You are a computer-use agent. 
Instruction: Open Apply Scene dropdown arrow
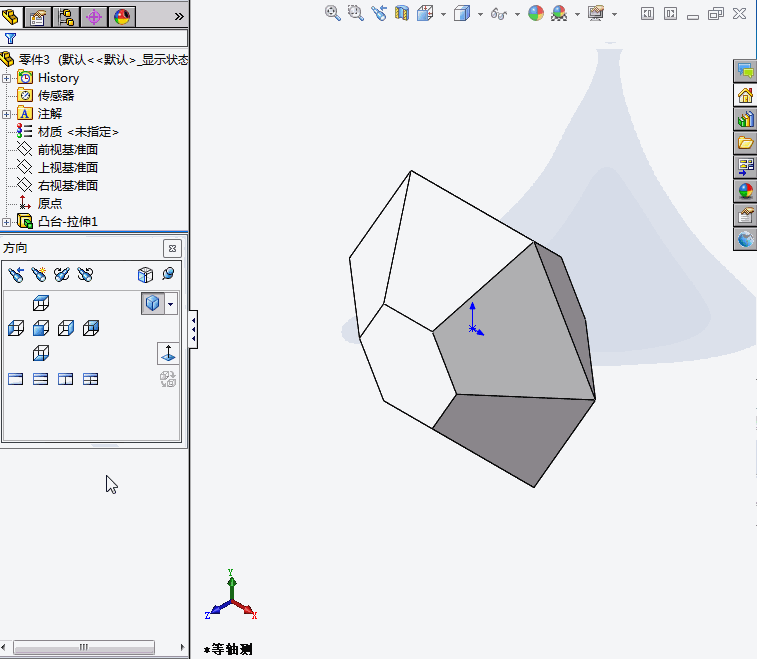577,14
